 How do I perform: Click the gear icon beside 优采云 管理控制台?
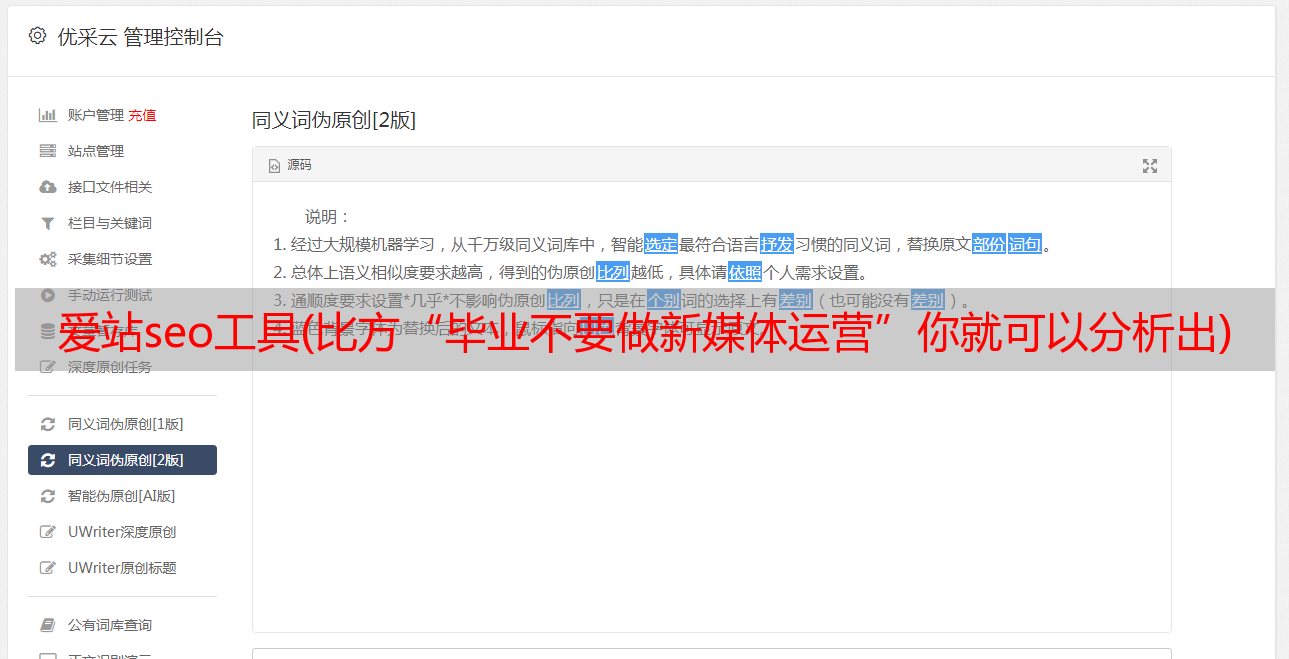(37, 36)
